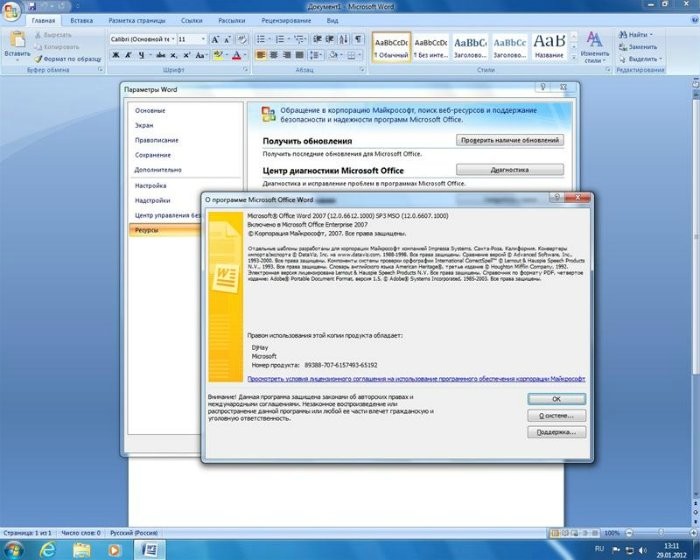The height and width of the screenshot is (560, 700).
Task: Toggle underline (Ч) formatting
Action: tap(141, 55)
